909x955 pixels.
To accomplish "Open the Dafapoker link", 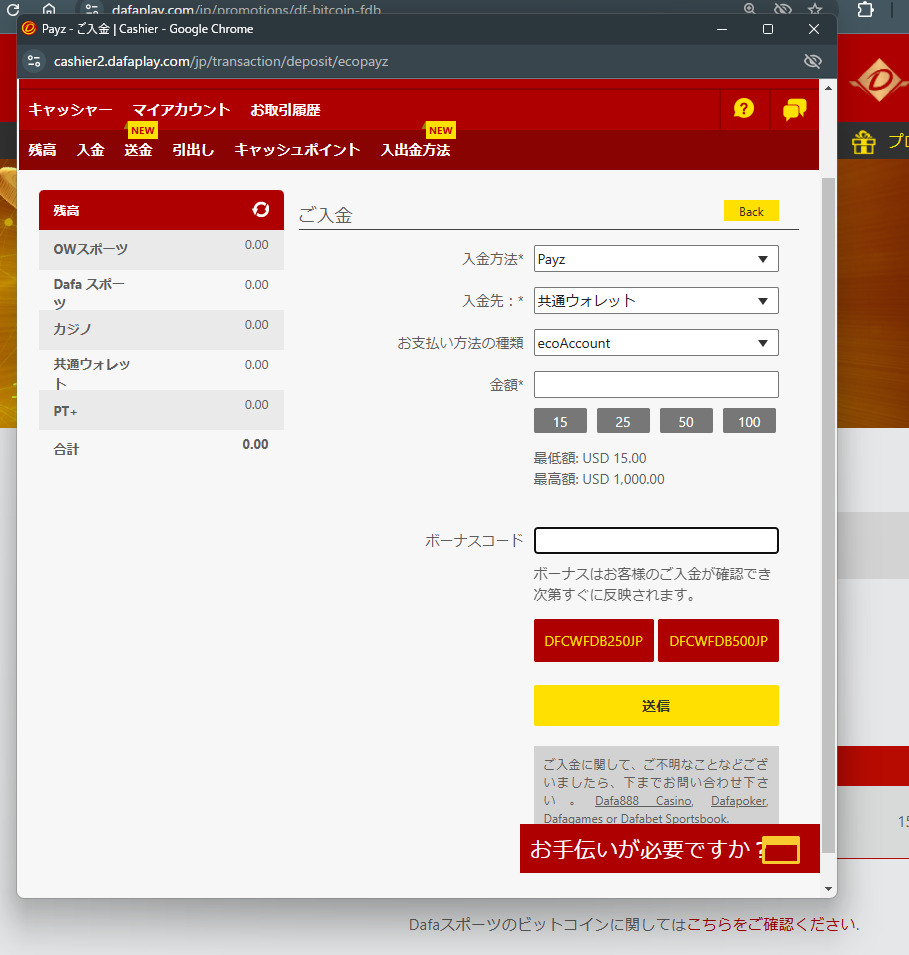I will (x=740, y=801).
